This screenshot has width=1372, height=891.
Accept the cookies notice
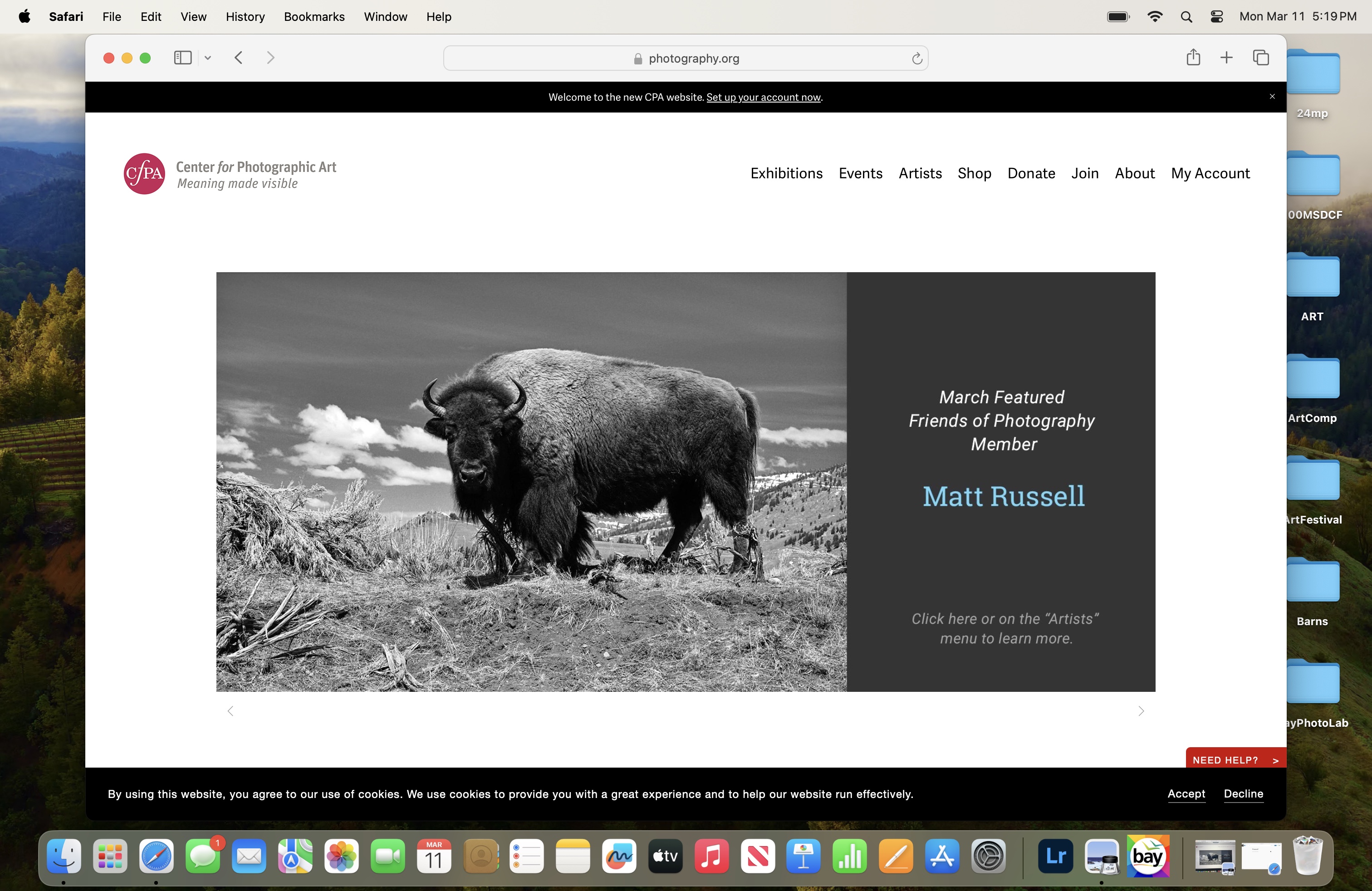pyautogui.click(x=1186, y=793)
